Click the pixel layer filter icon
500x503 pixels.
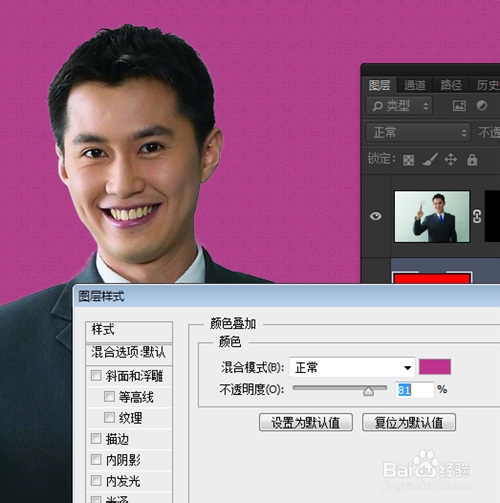459,106
